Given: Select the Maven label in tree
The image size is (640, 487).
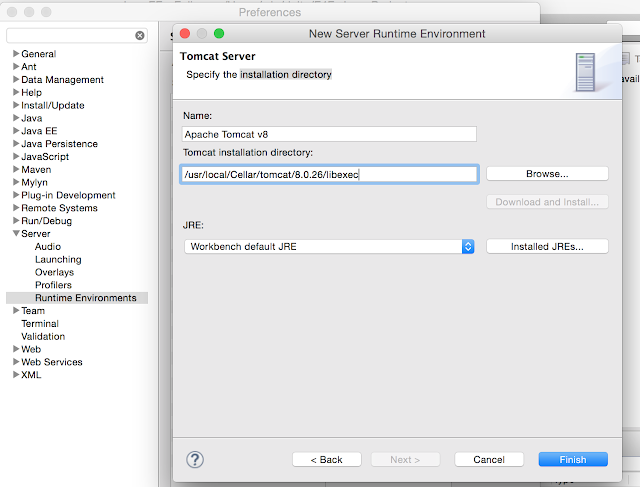Looking at the screenshot, I should coord(36,169).
